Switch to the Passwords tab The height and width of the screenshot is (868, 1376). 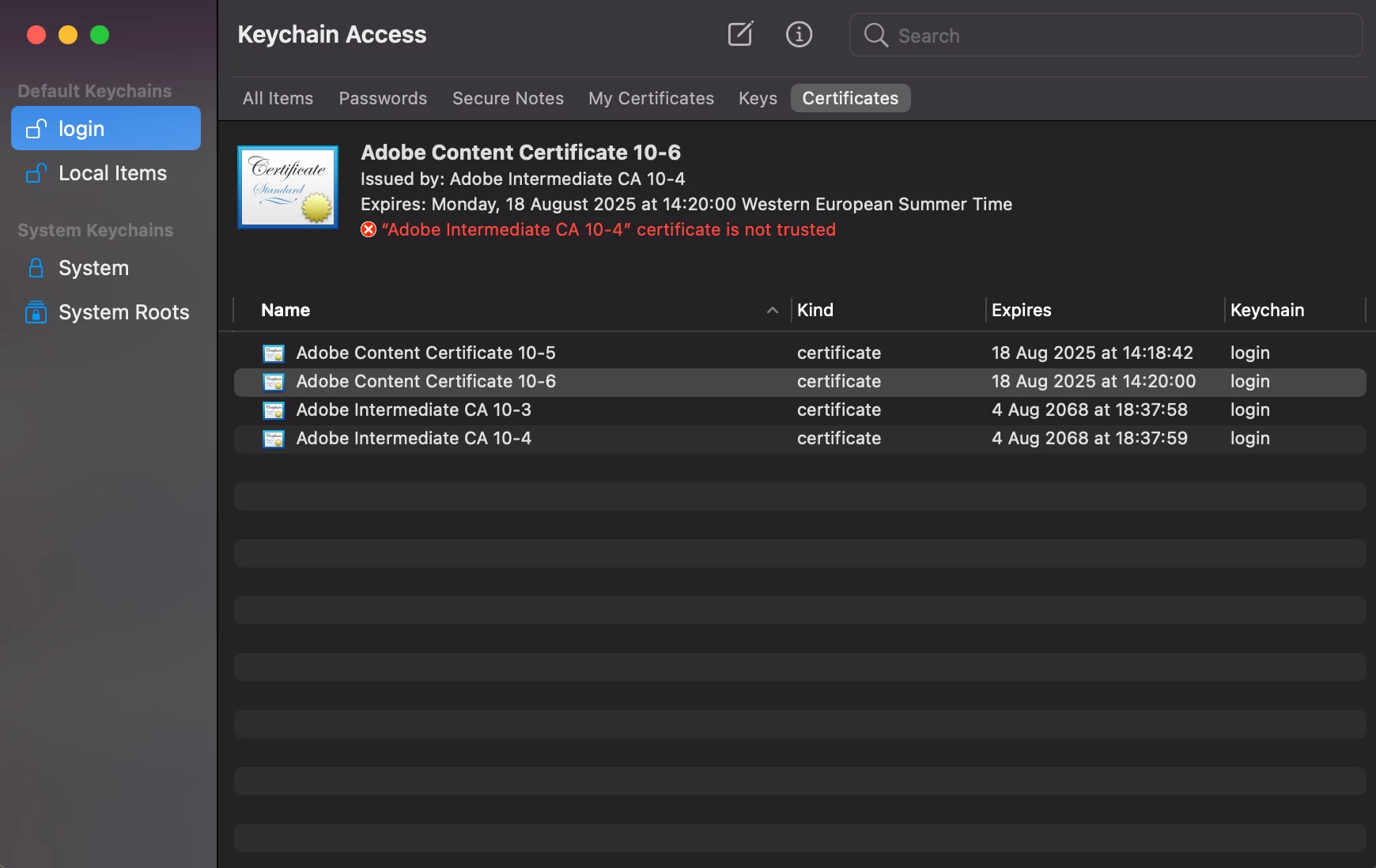tap(383, 98)
